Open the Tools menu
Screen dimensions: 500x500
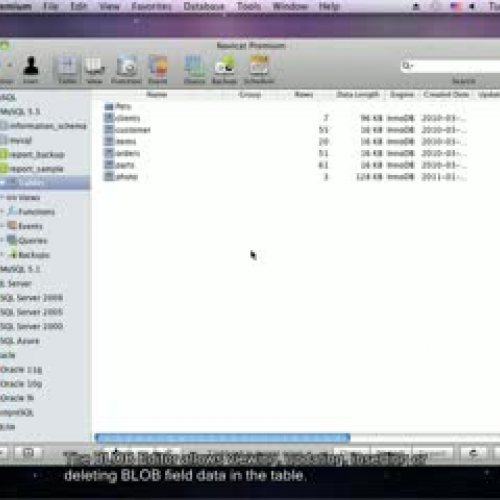[x=249, y=6]
